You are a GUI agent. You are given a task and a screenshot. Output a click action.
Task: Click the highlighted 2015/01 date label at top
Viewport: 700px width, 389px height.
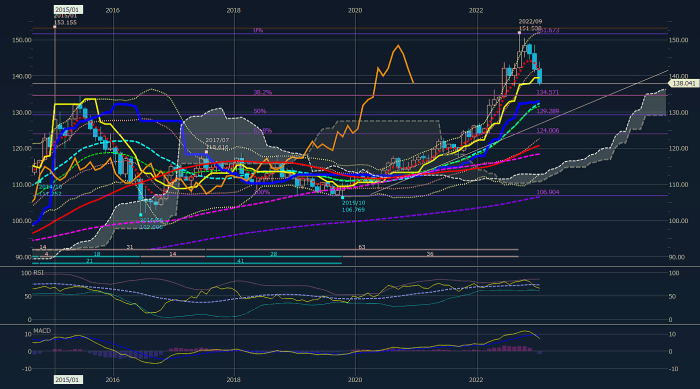click(68, 9)
